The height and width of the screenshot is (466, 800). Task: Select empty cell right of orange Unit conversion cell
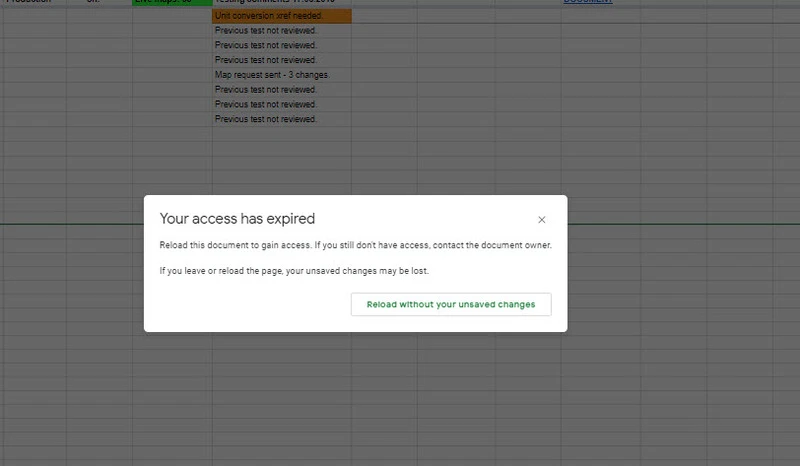384,17
